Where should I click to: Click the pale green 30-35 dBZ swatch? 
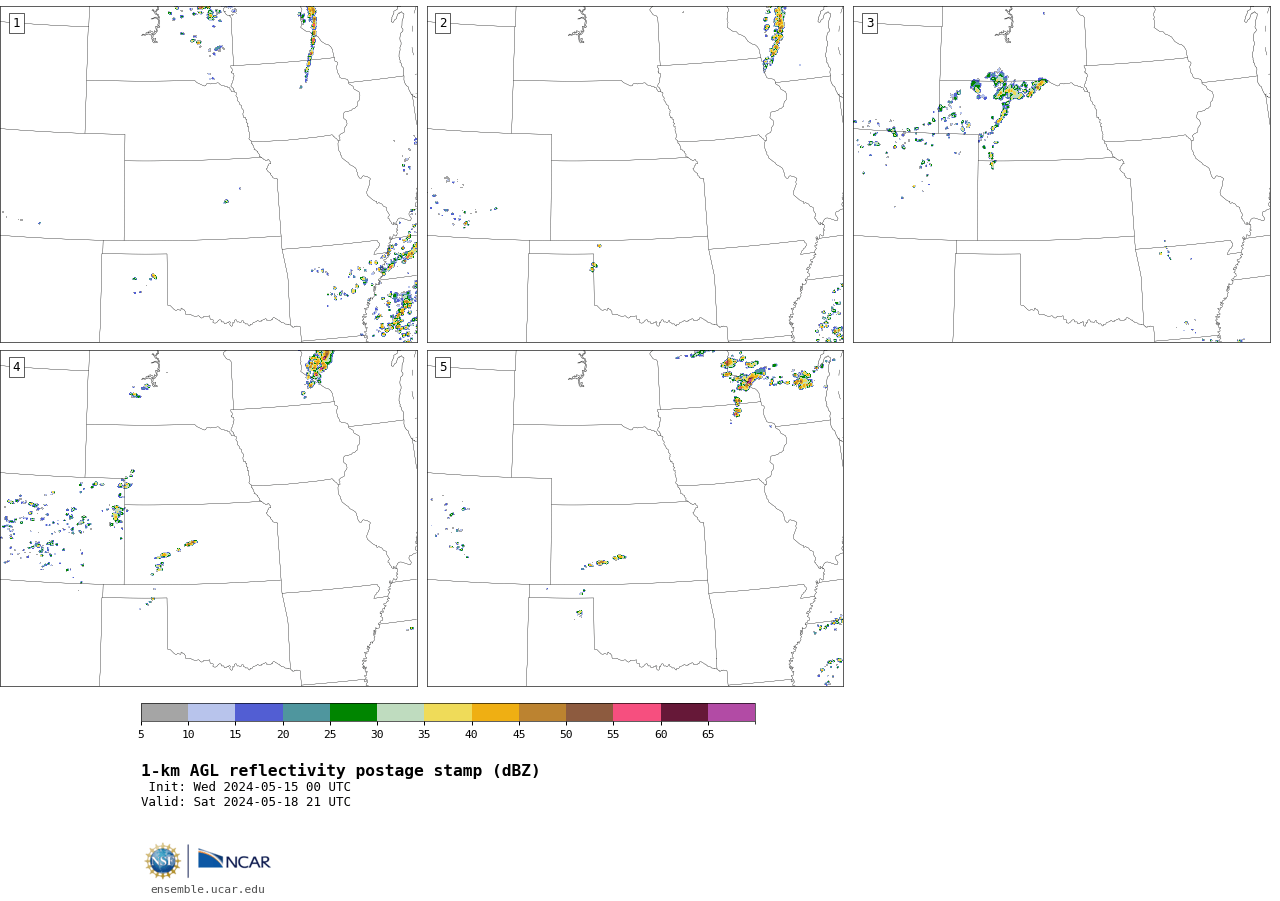[x=400, y=712]
